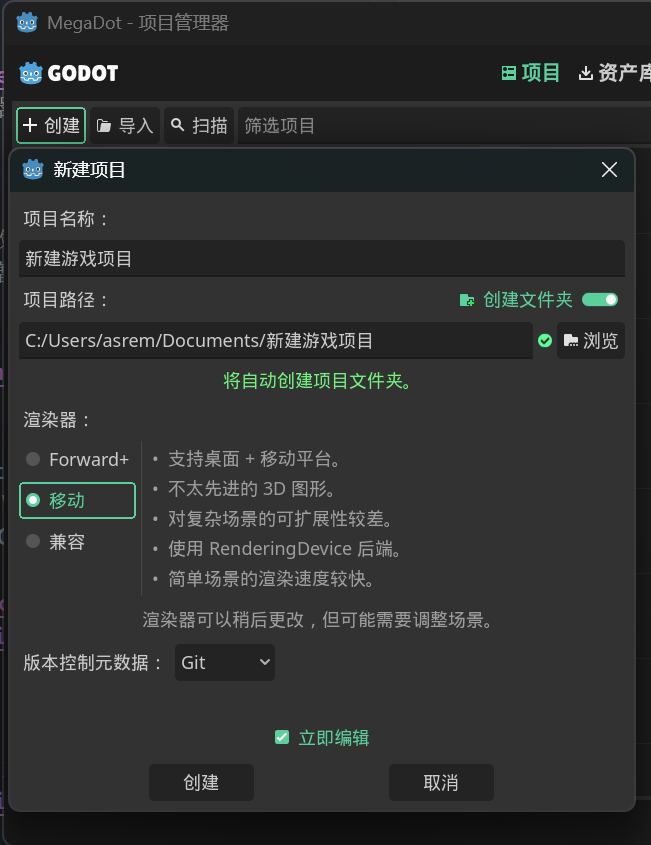
Task: Uncheck the 立即编辑 checkbox
Action: click(x=282, y=736)
